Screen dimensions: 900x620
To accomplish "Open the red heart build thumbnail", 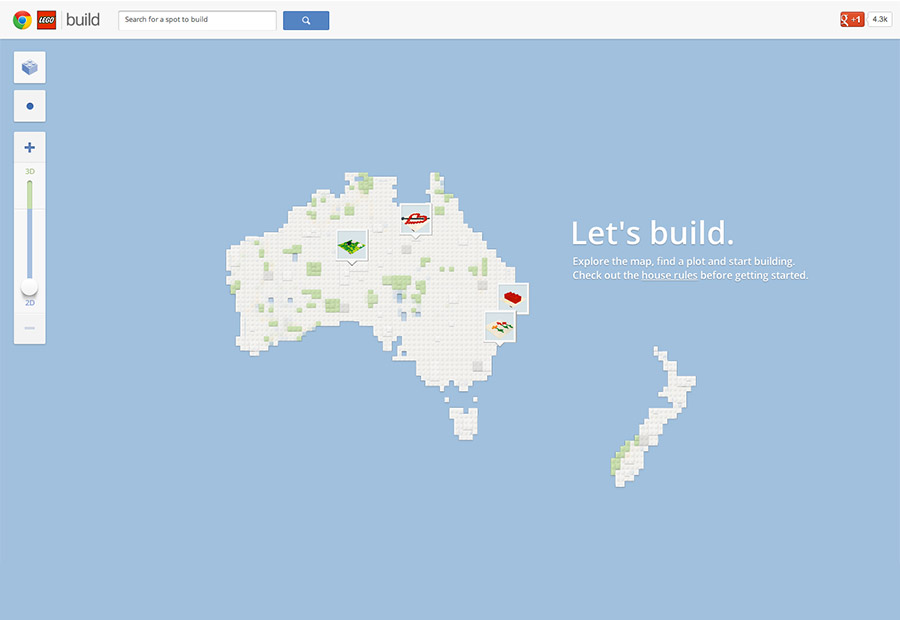I will point(415,217).
